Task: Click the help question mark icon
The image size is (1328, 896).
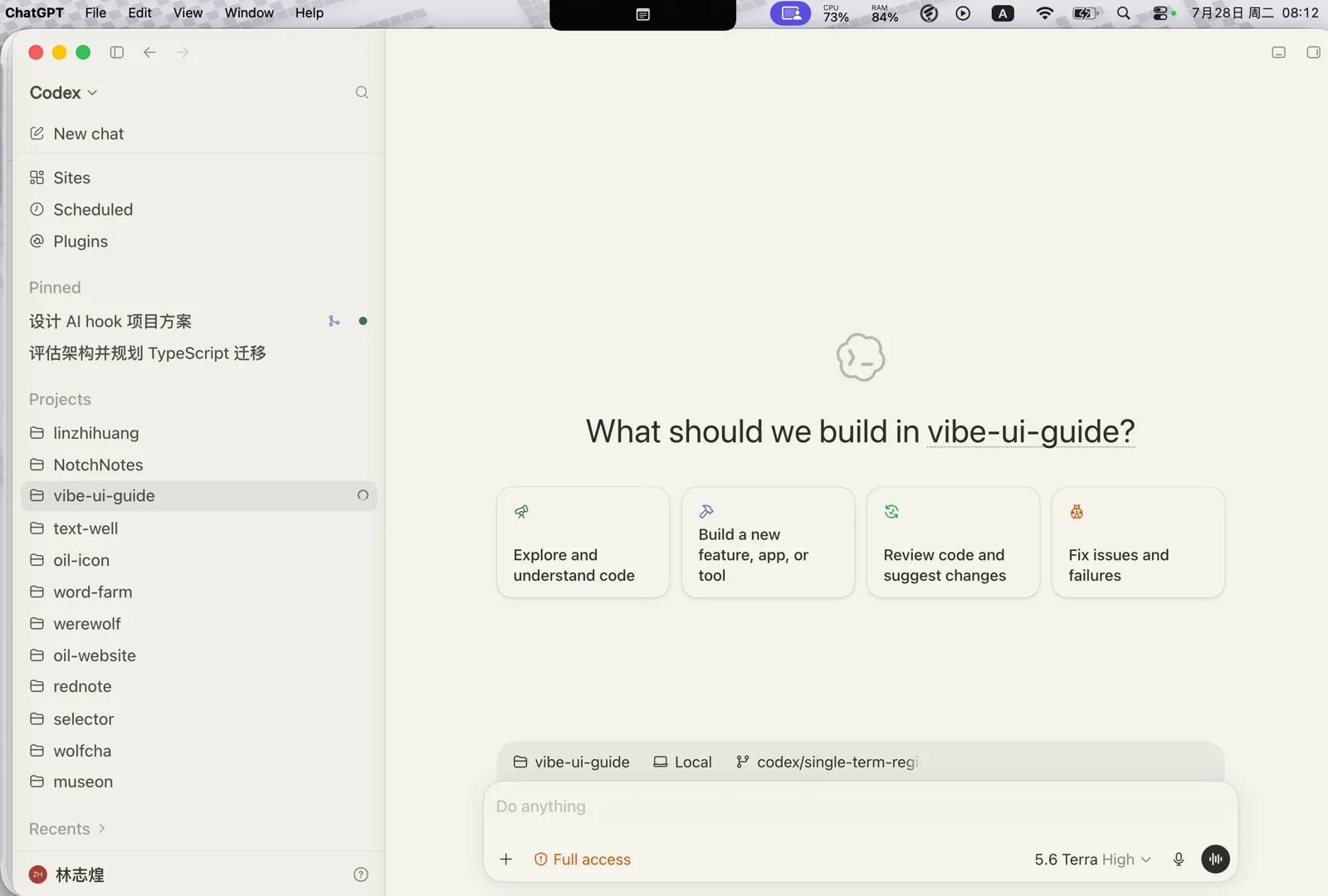Action: coord(361,874)
